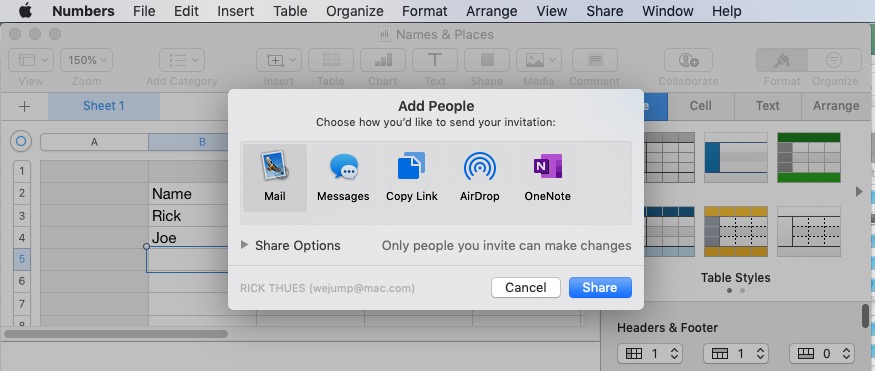Viewport: 875px width, 371px height.
Task: Select AirDrop as sharing method
Action: pyautogui.click(x=479, y=177)
